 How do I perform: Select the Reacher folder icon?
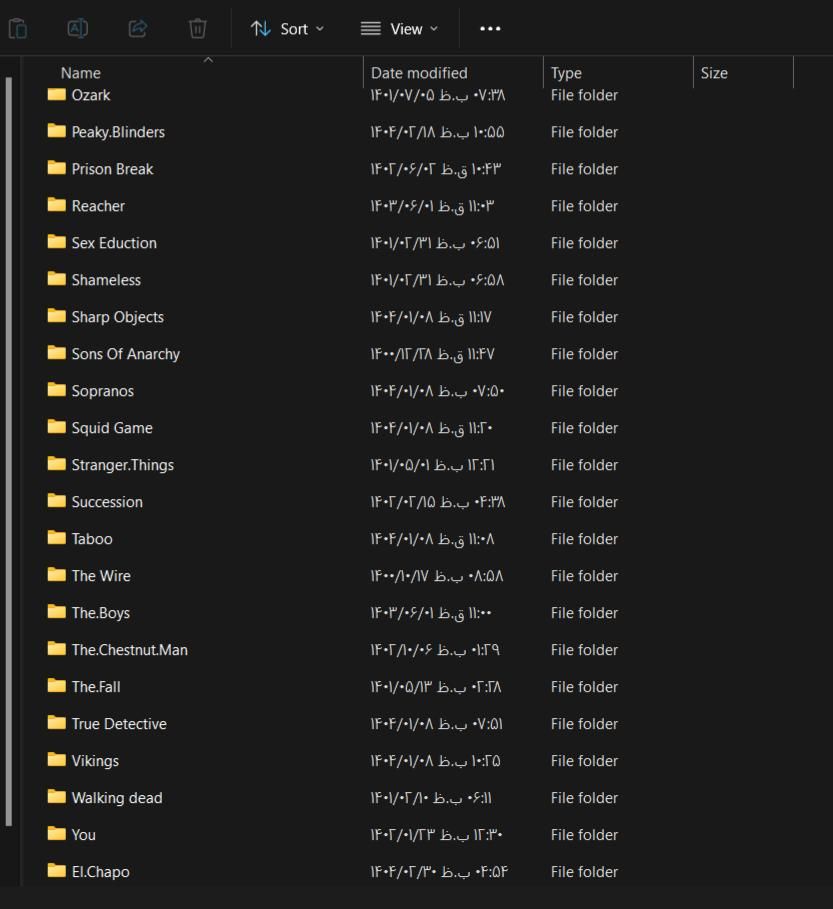[x=56, y=205]
